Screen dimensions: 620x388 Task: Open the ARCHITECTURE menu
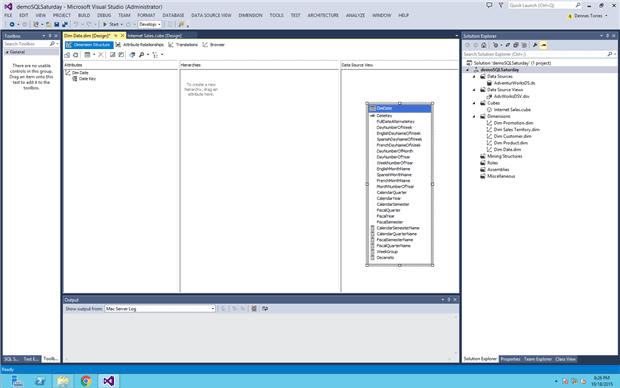[x=323, y=15]
